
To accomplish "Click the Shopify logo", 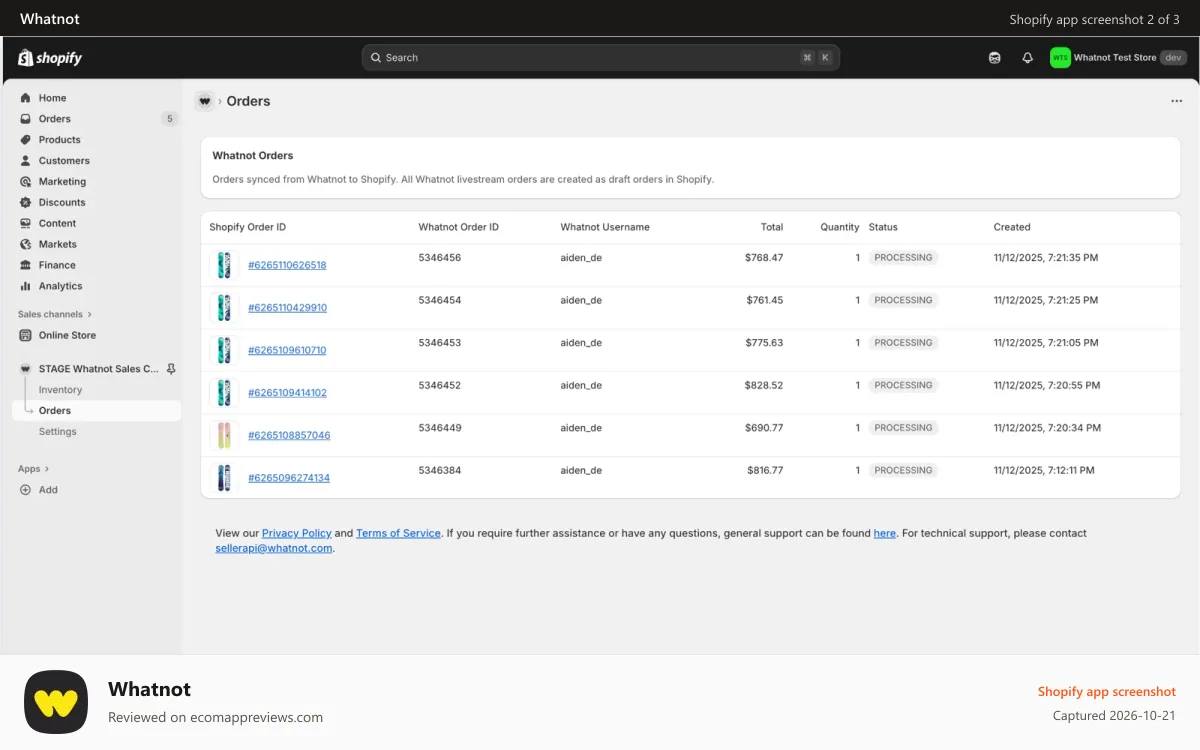I will coord(50,58).
